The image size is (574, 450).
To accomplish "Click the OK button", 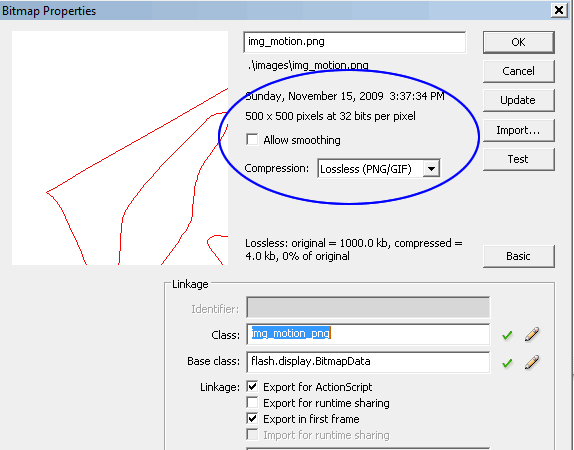I will coord(518,42).
